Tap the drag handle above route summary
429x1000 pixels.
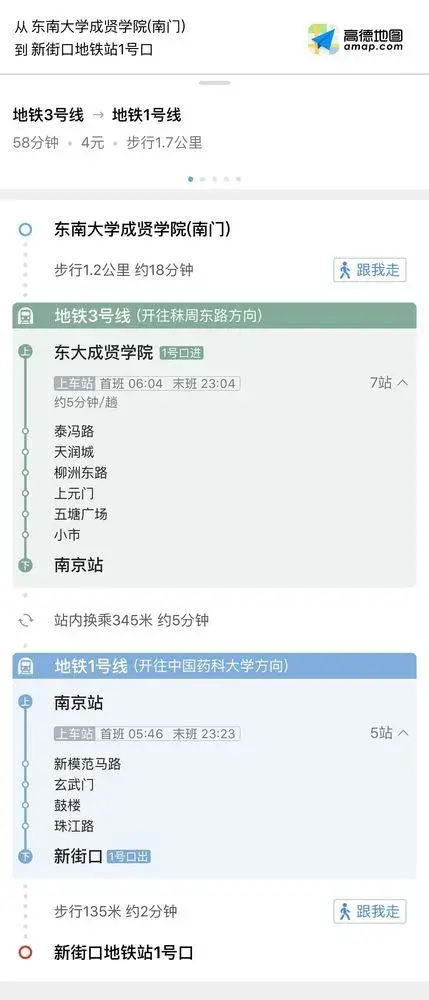(x=214, y=83)
